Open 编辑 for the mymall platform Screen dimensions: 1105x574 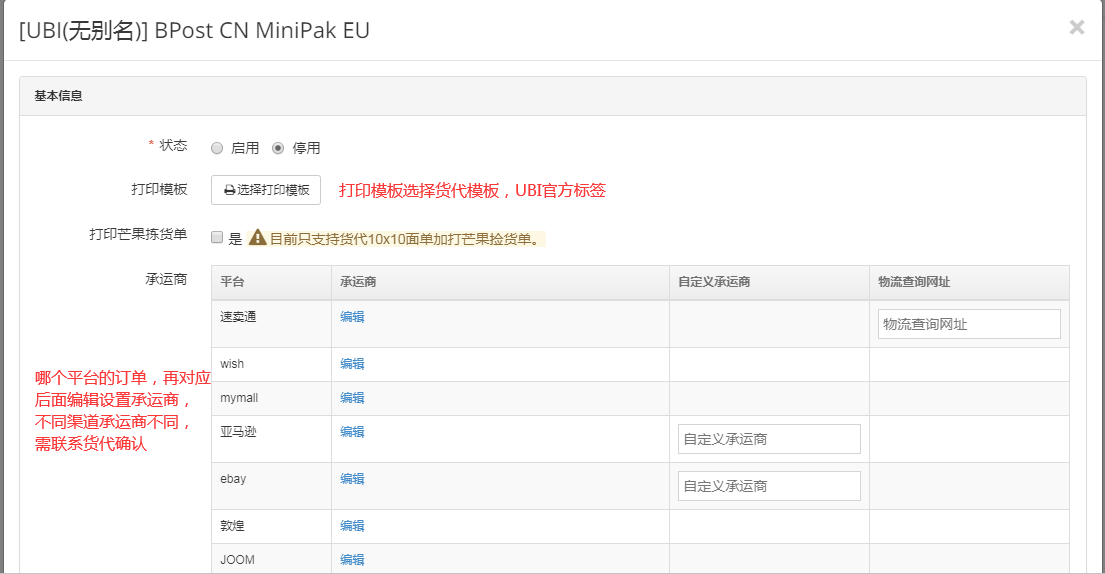pos(352,398)
